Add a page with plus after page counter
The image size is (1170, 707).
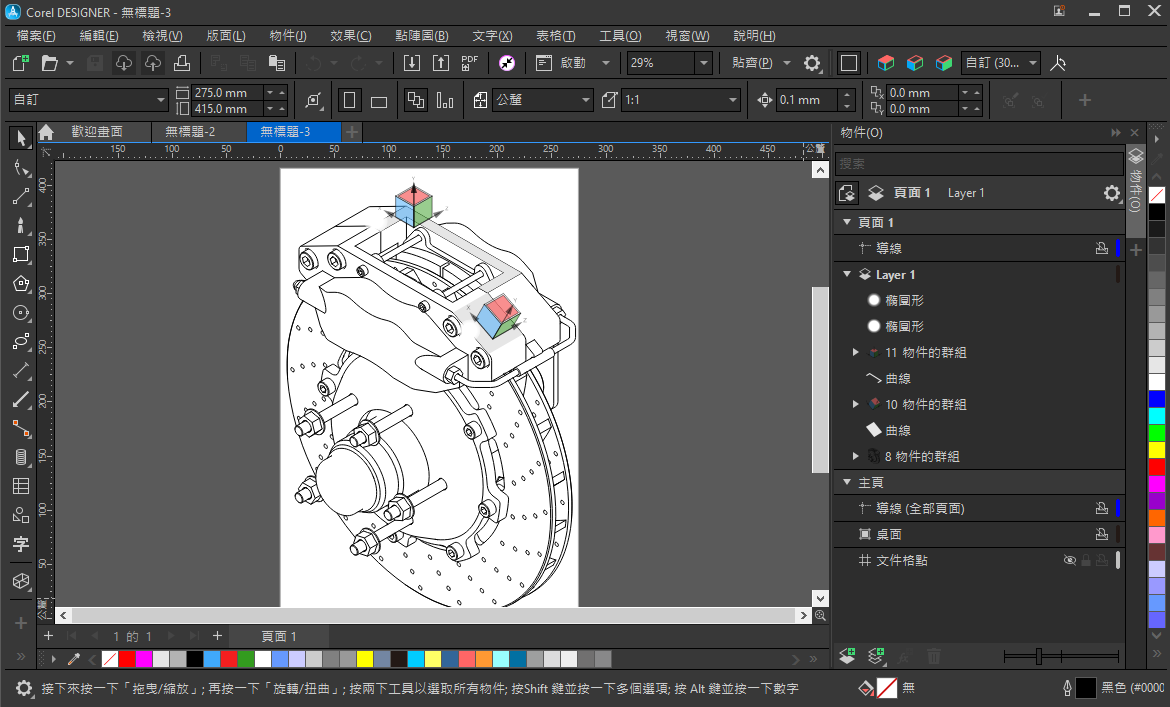217,635
